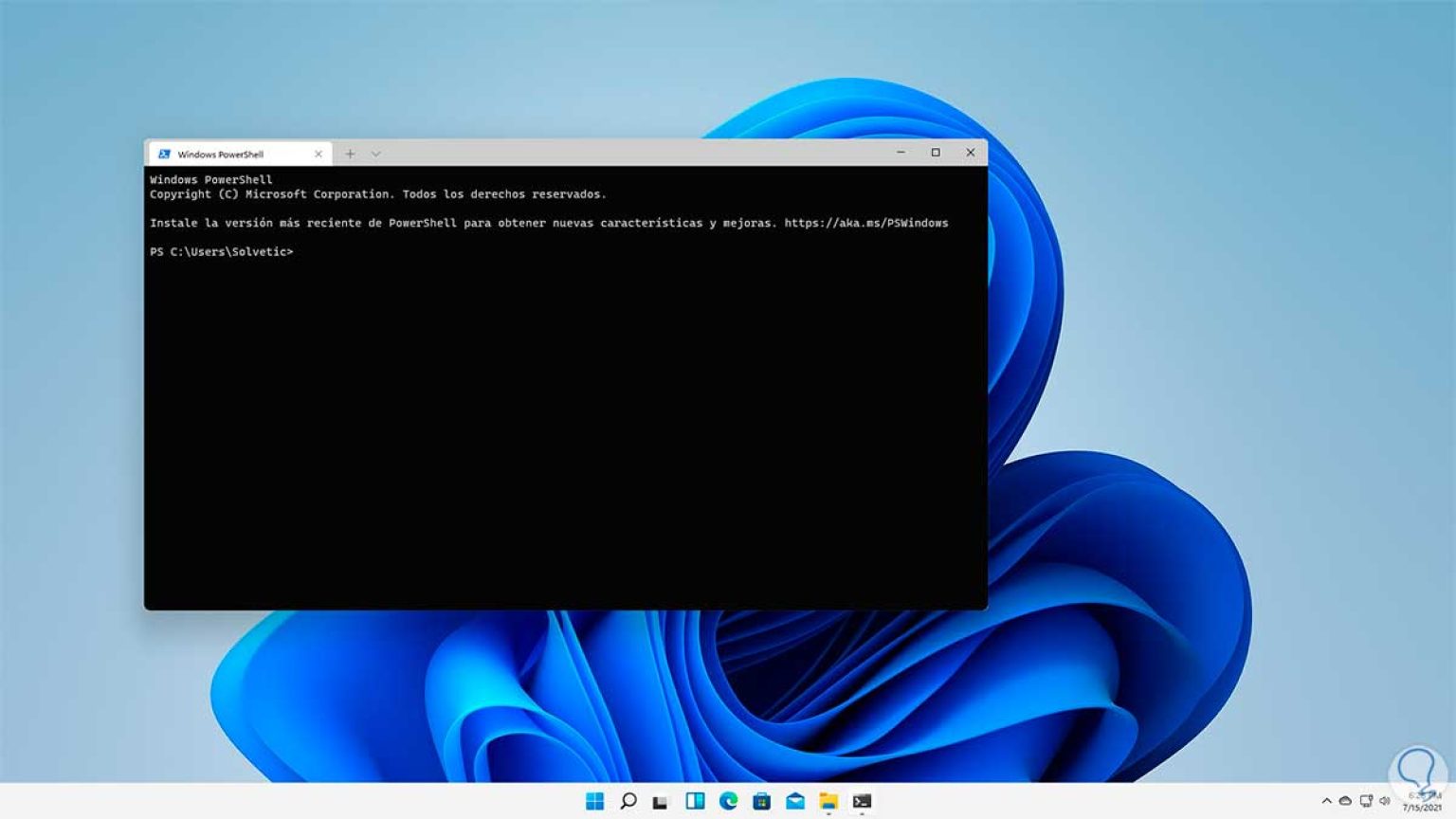Image resolution: width=1456 pixels, height=819 pixels.
Task: Click the Windows Terminal icon in the taskbar
Action: tap(862, 801)
